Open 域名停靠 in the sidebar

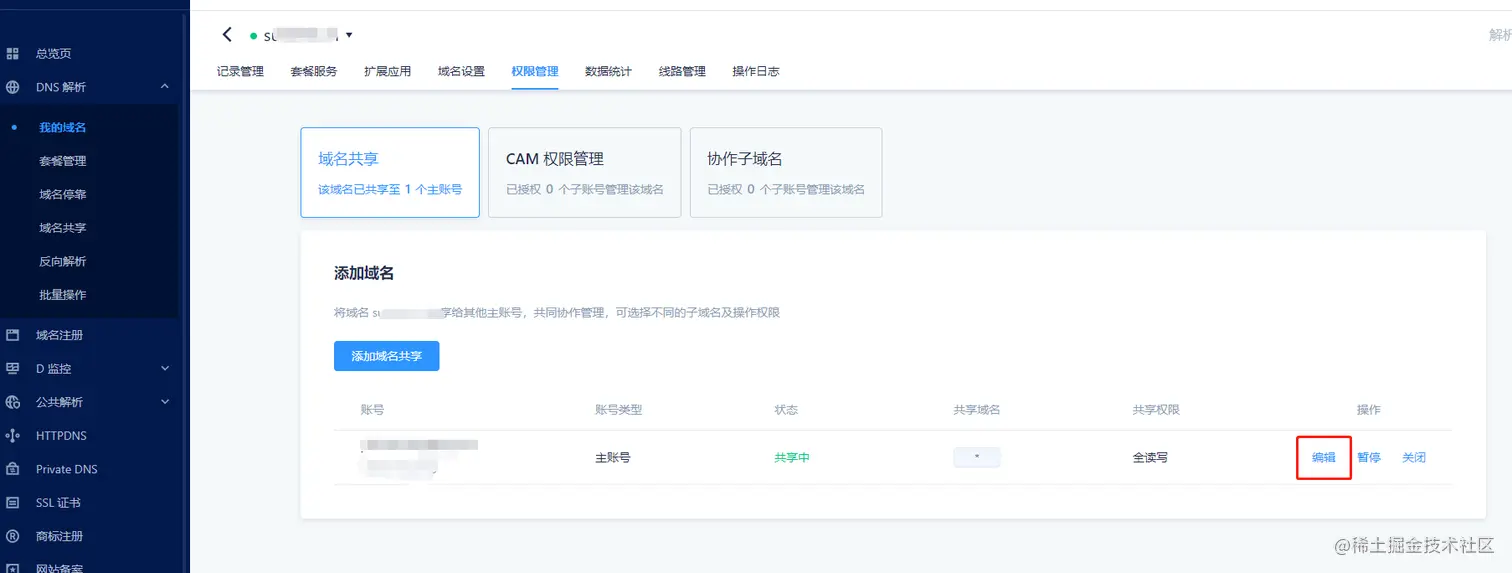[x=62, y=195]
